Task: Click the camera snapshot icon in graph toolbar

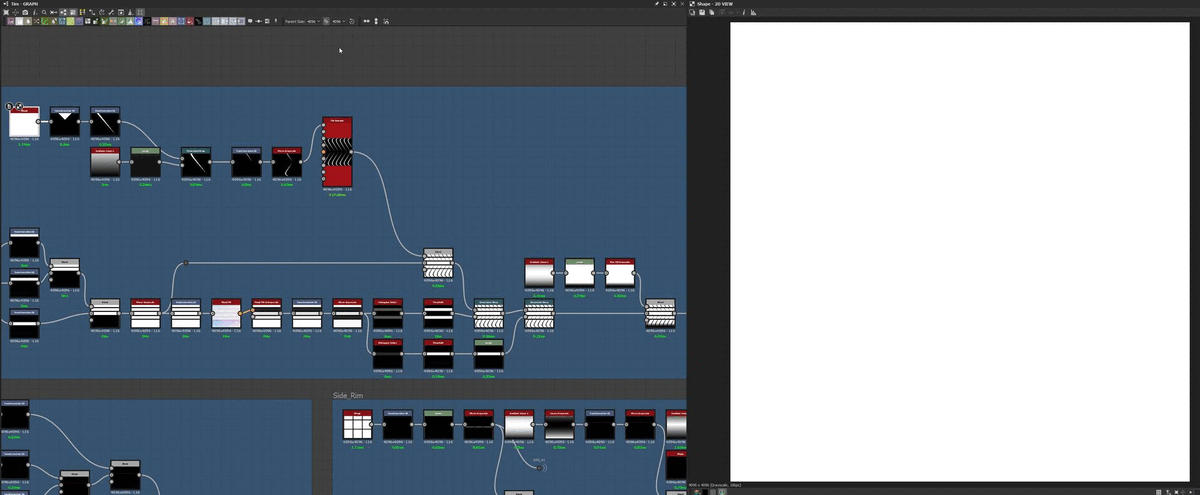Action: (25, 12)
